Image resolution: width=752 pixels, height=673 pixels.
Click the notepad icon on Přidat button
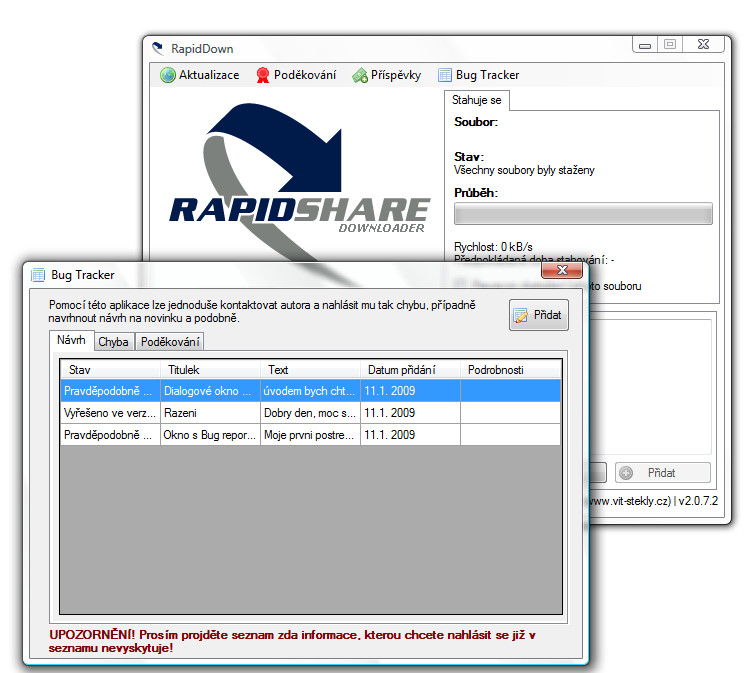[x=520, y=315]
